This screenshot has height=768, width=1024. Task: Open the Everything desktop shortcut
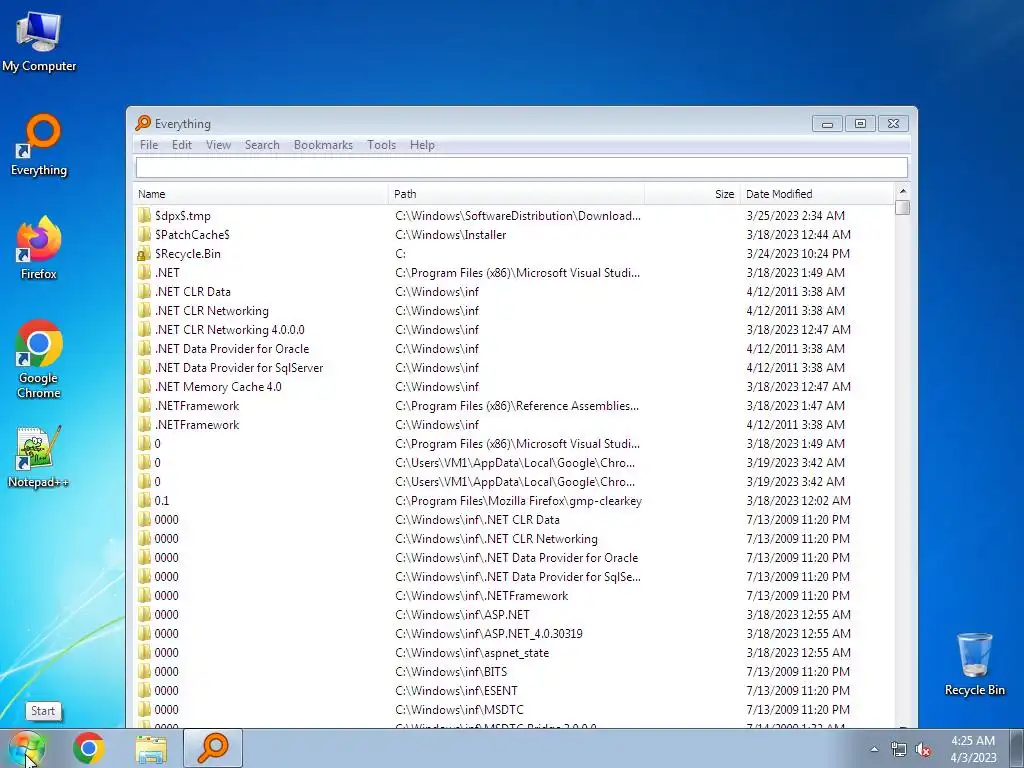(x=39, y=145)
